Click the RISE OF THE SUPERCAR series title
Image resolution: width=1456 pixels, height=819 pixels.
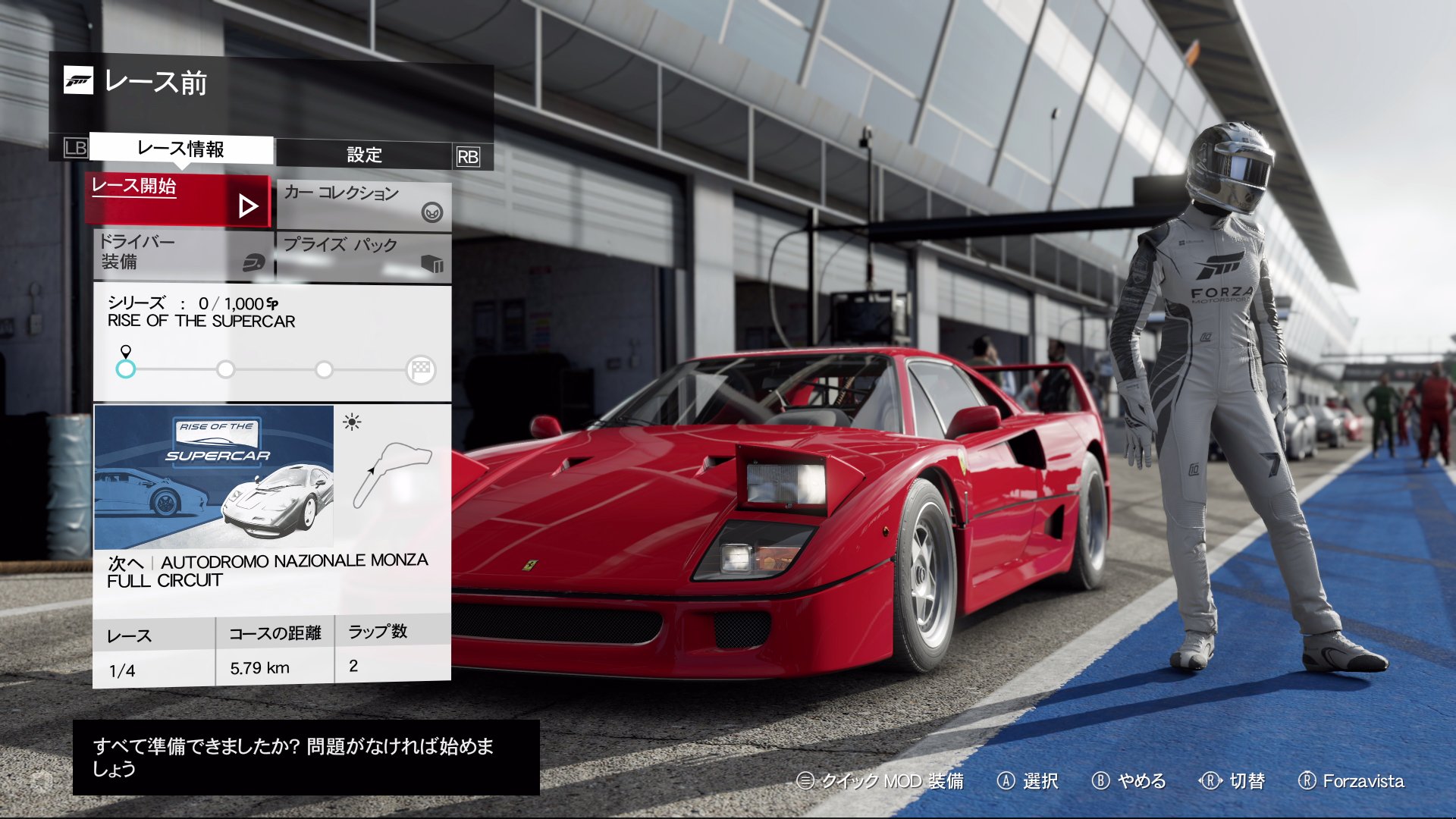click(202, 322)
